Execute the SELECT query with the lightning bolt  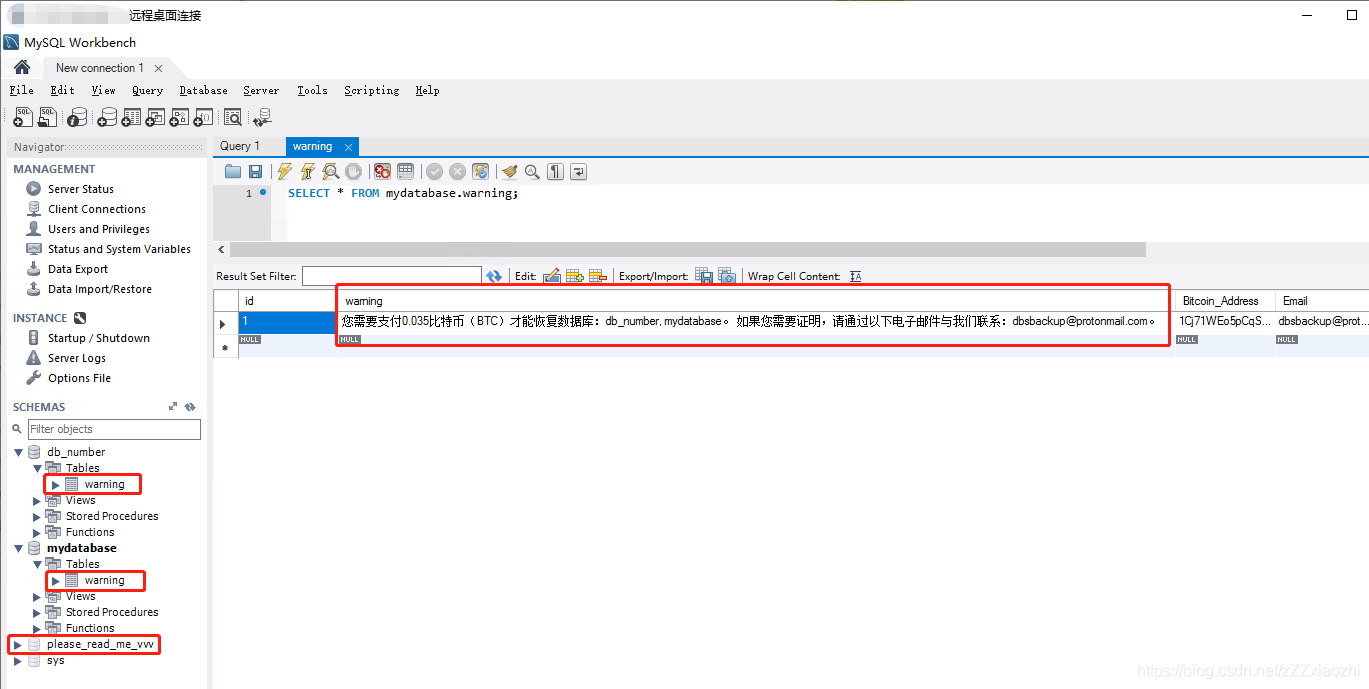coord(284,171)
